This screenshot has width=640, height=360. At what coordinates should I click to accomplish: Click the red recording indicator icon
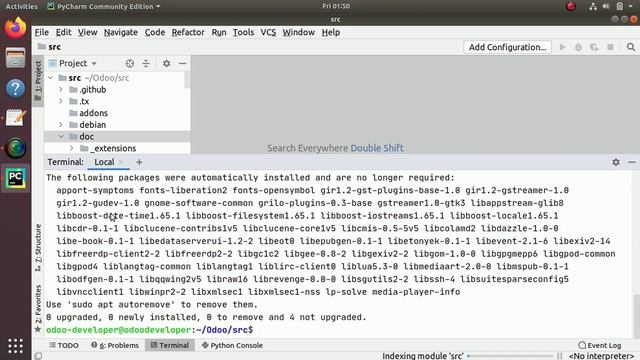click(x=571, y=6)
